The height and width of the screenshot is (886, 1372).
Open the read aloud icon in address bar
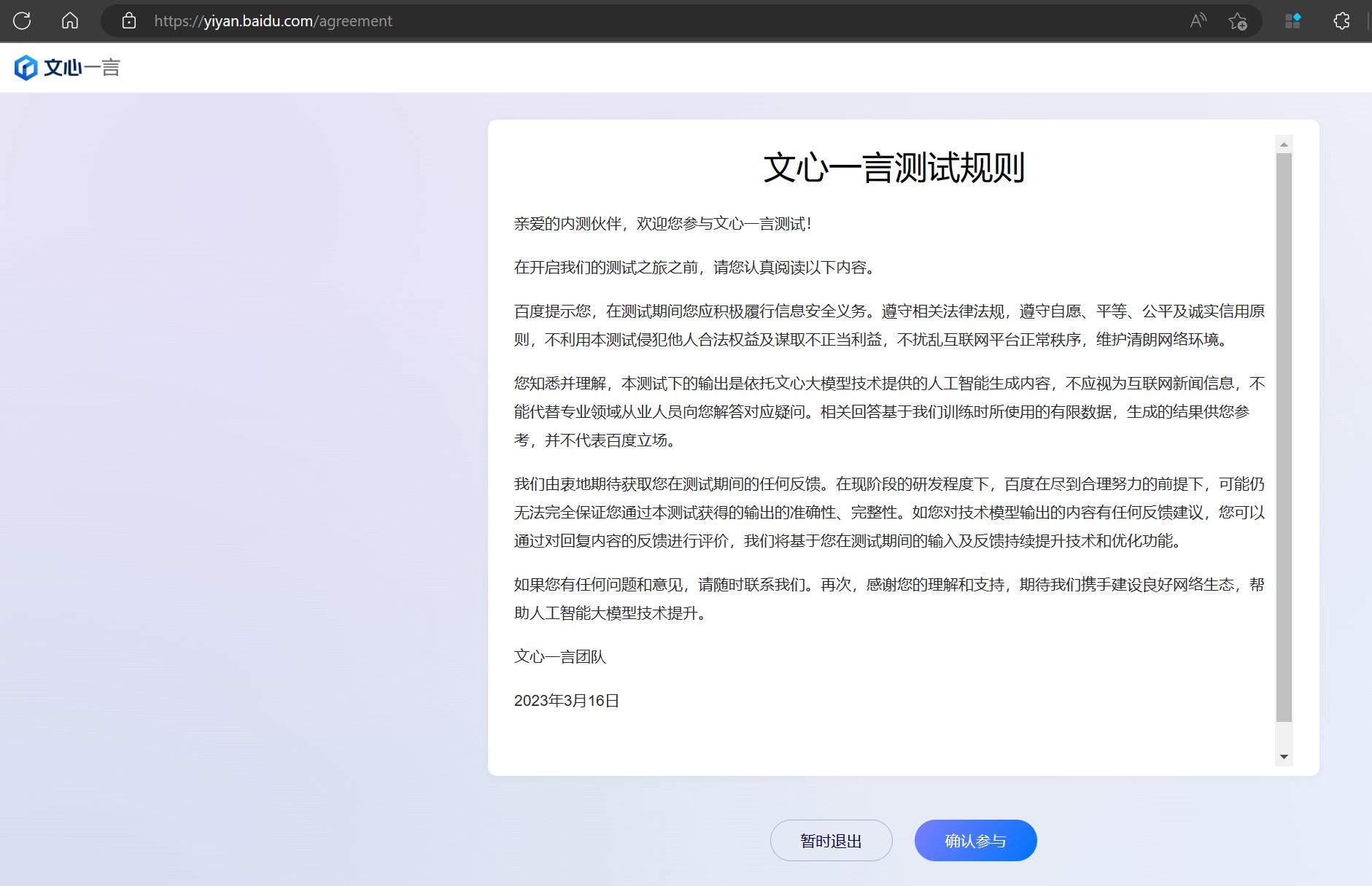[x=1198, y=20]
